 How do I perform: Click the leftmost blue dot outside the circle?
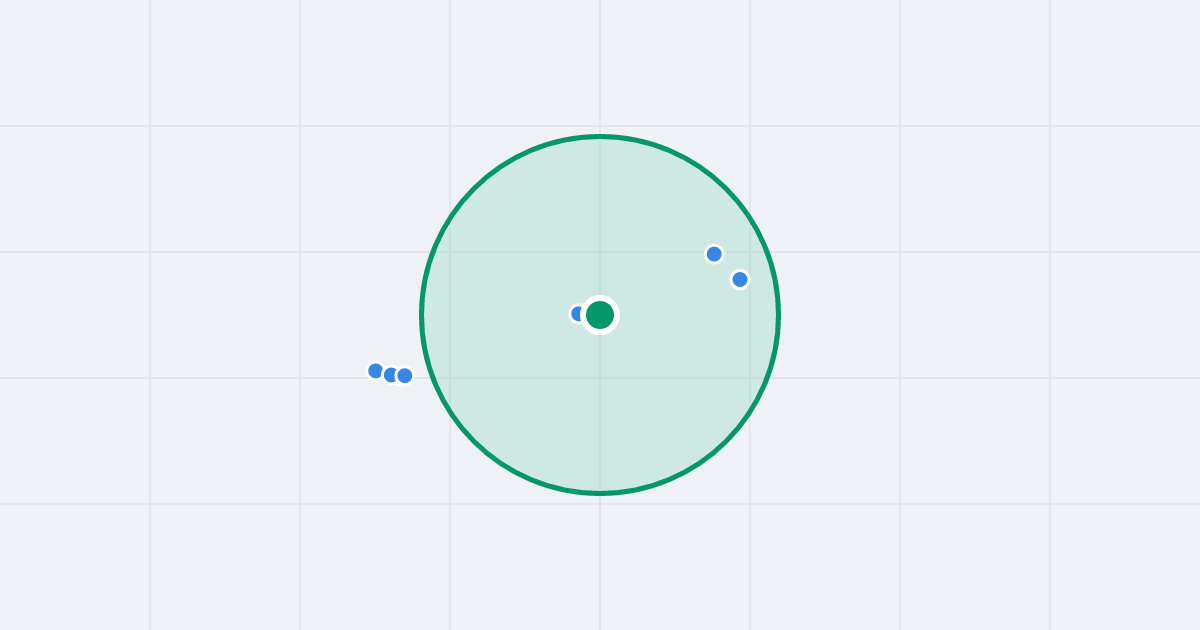(375, 371)
